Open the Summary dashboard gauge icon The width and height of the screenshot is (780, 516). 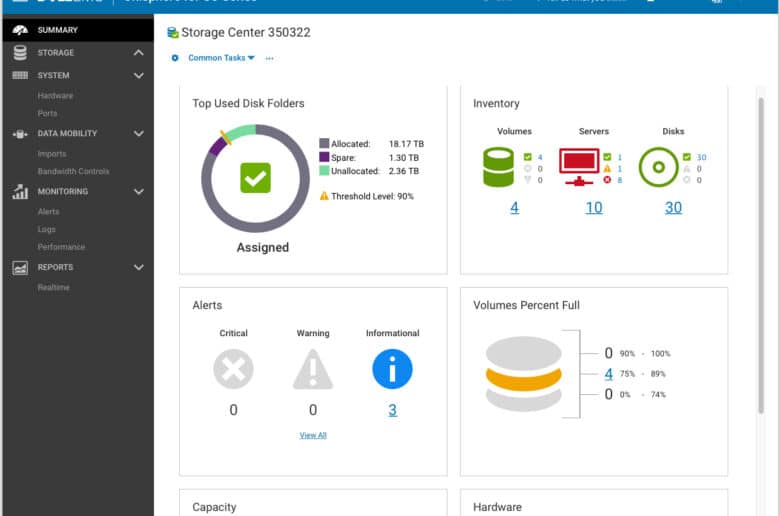tap(20, 30)
